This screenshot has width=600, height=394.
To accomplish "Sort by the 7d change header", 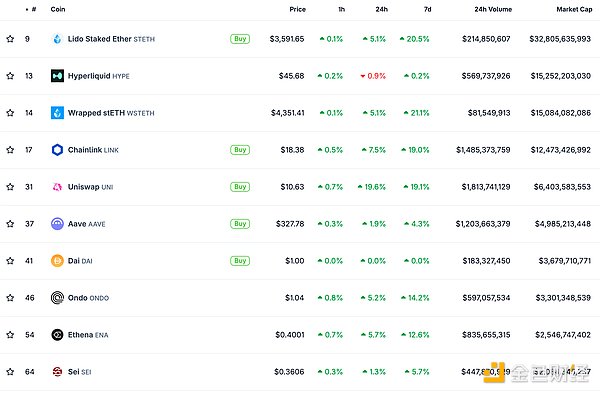I will 427,9.
